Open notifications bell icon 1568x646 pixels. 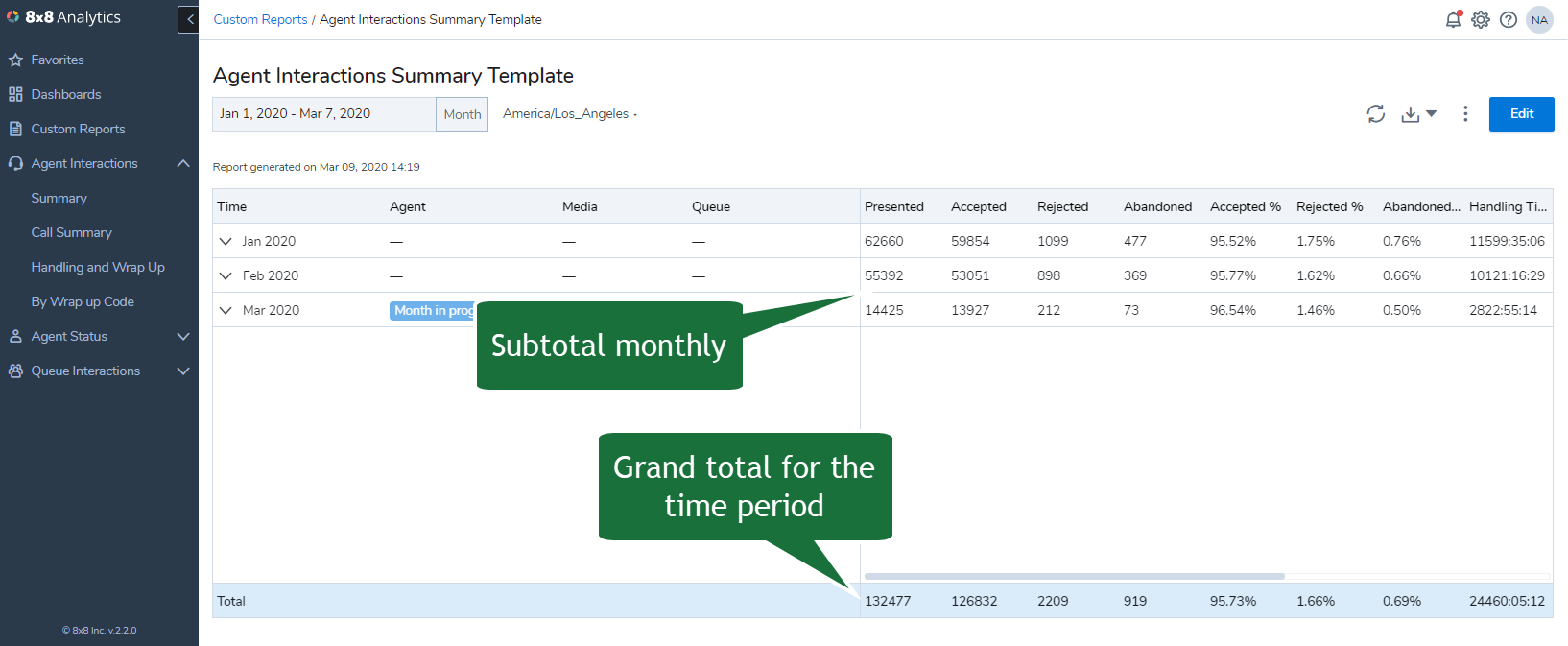coord(1454,19)
